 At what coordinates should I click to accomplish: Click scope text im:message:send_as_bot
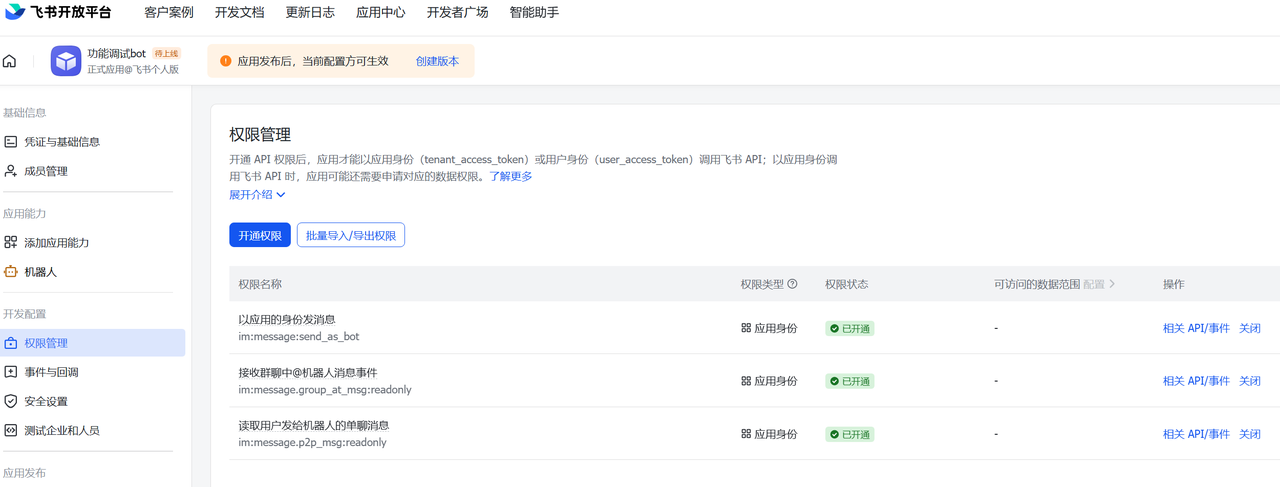tap(299, 337)
